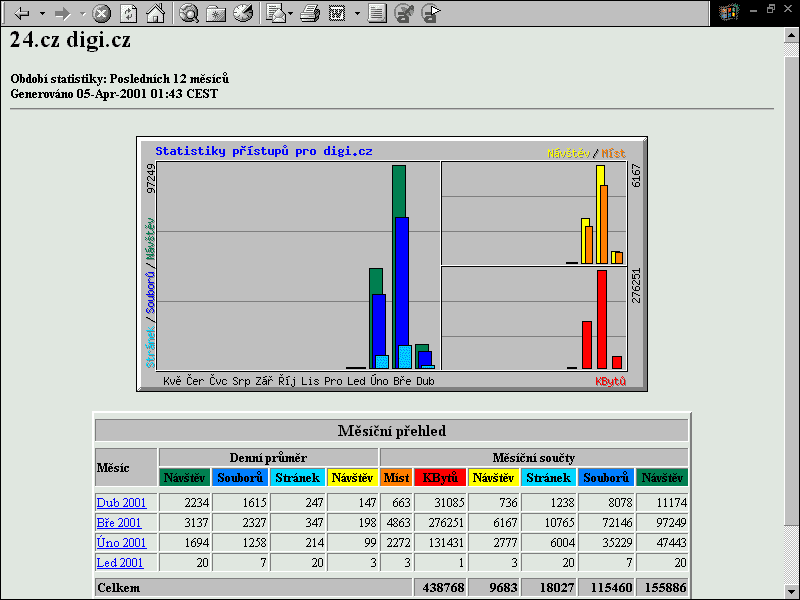The width and height of the screenshot is (800, 600).
Task: Open the Edit button dropdown arrow
Action: 357,13
